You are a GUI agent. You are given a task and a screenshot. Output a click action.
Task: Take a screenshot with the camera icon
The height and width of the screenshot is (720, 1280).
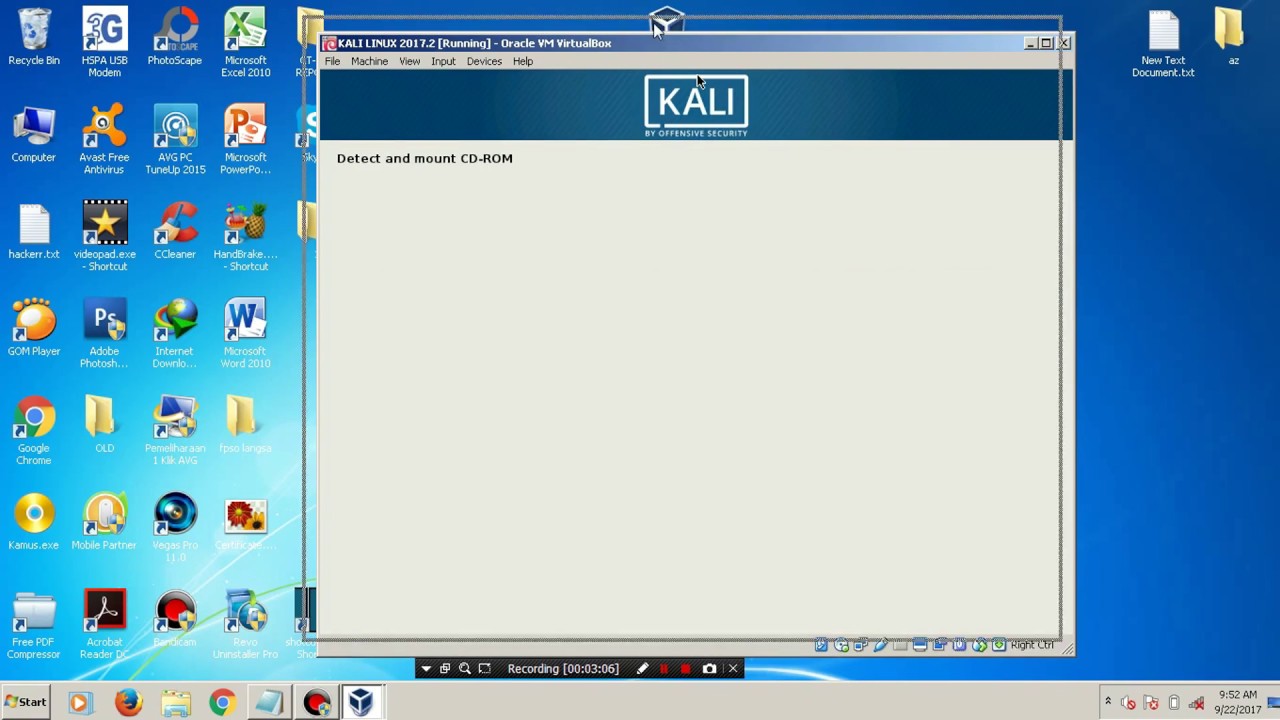(709, 669)
